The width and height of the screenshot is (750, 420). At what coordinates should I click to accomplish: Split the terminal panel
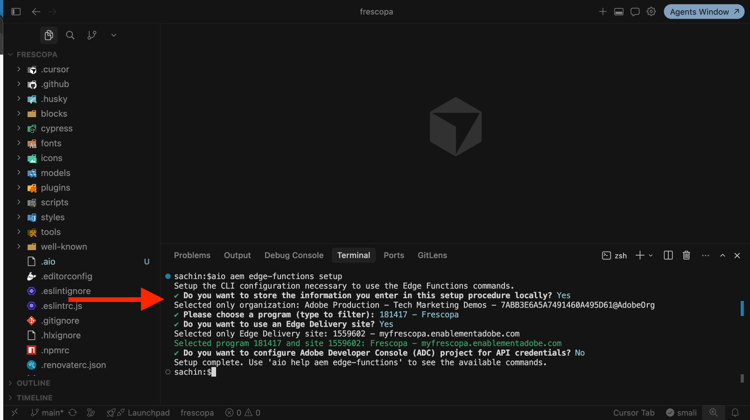[x=668, y=255]
